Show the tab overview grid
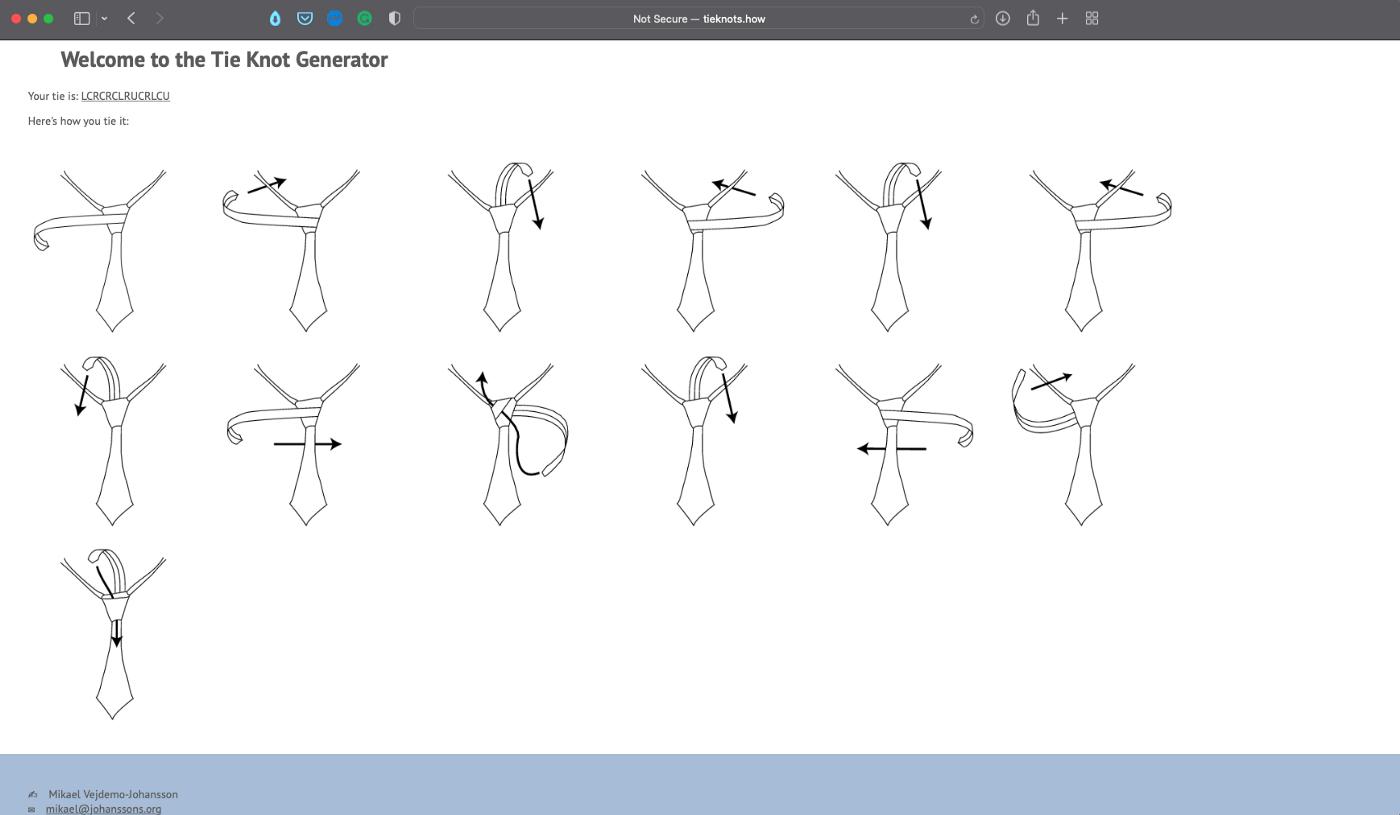 tap(1092, 18)
